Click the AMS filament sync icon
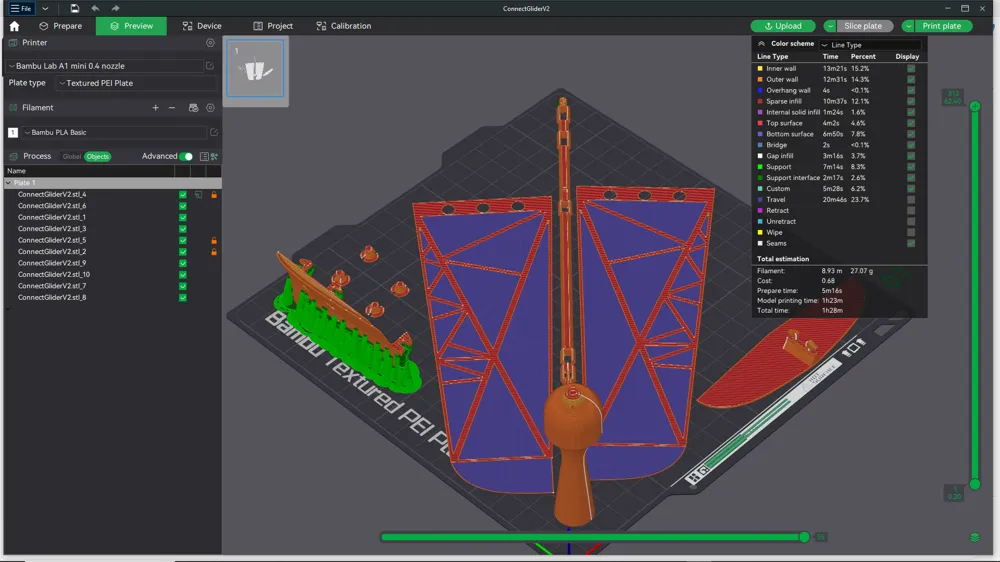The image size is (1000, 562). point(193,108)
